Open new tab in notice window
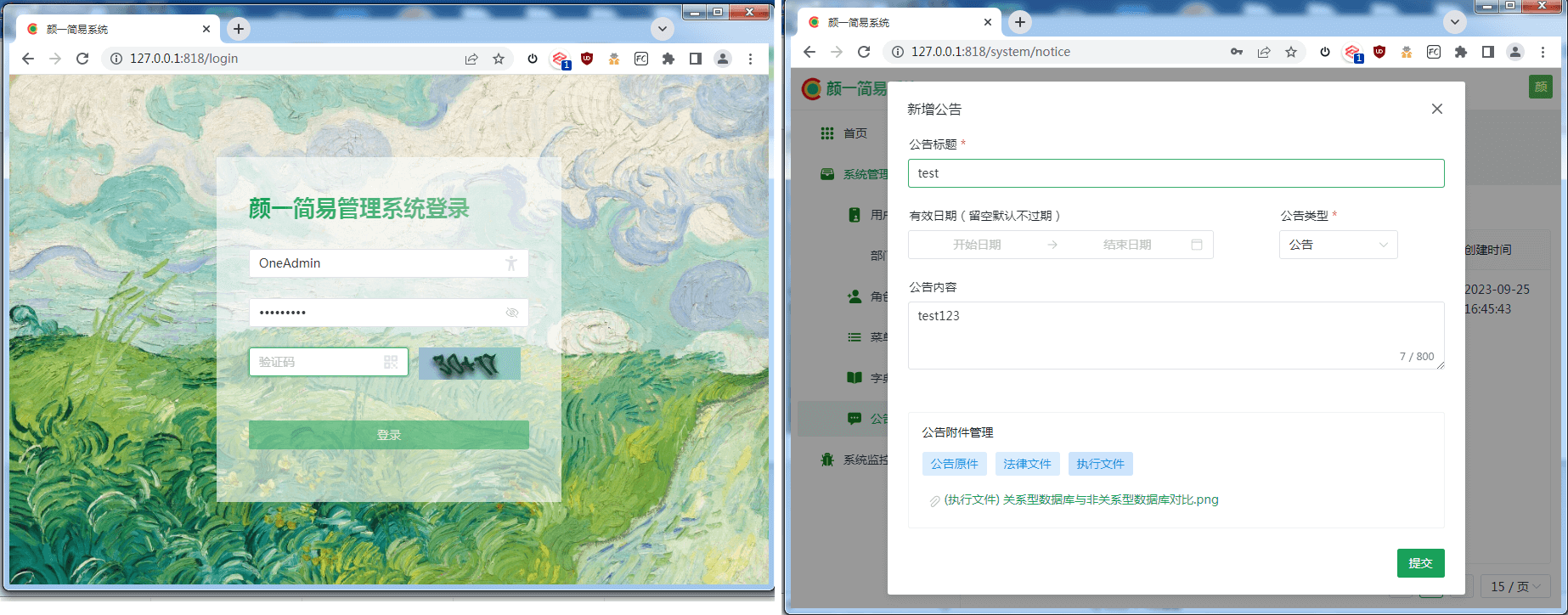 coord(1020,22)
